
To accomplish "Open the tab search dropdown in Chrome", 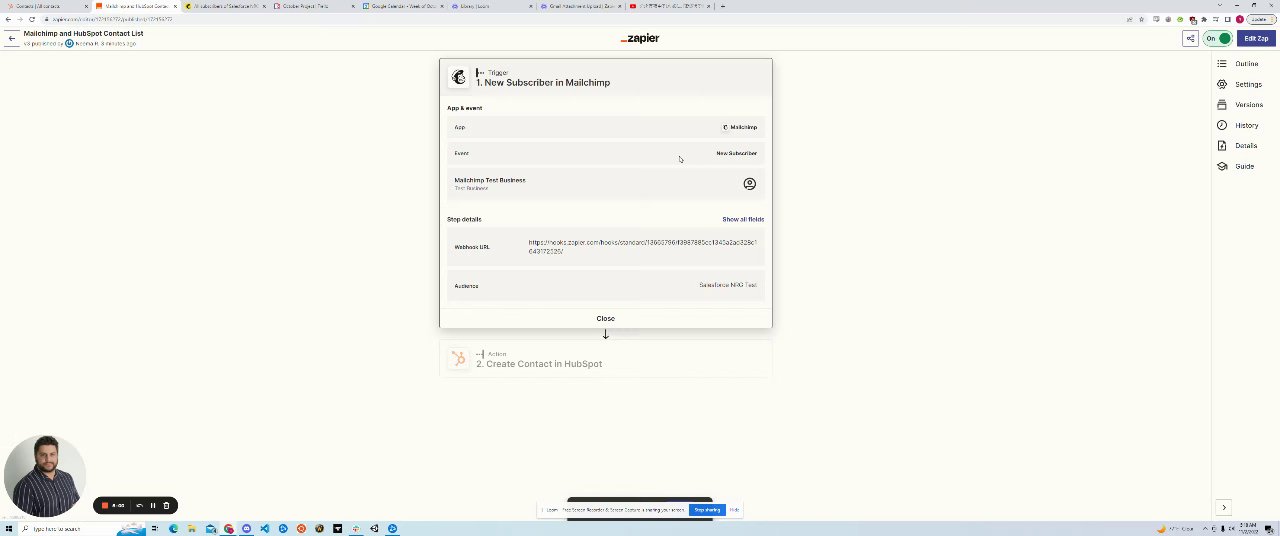I will coord(1221,6).
